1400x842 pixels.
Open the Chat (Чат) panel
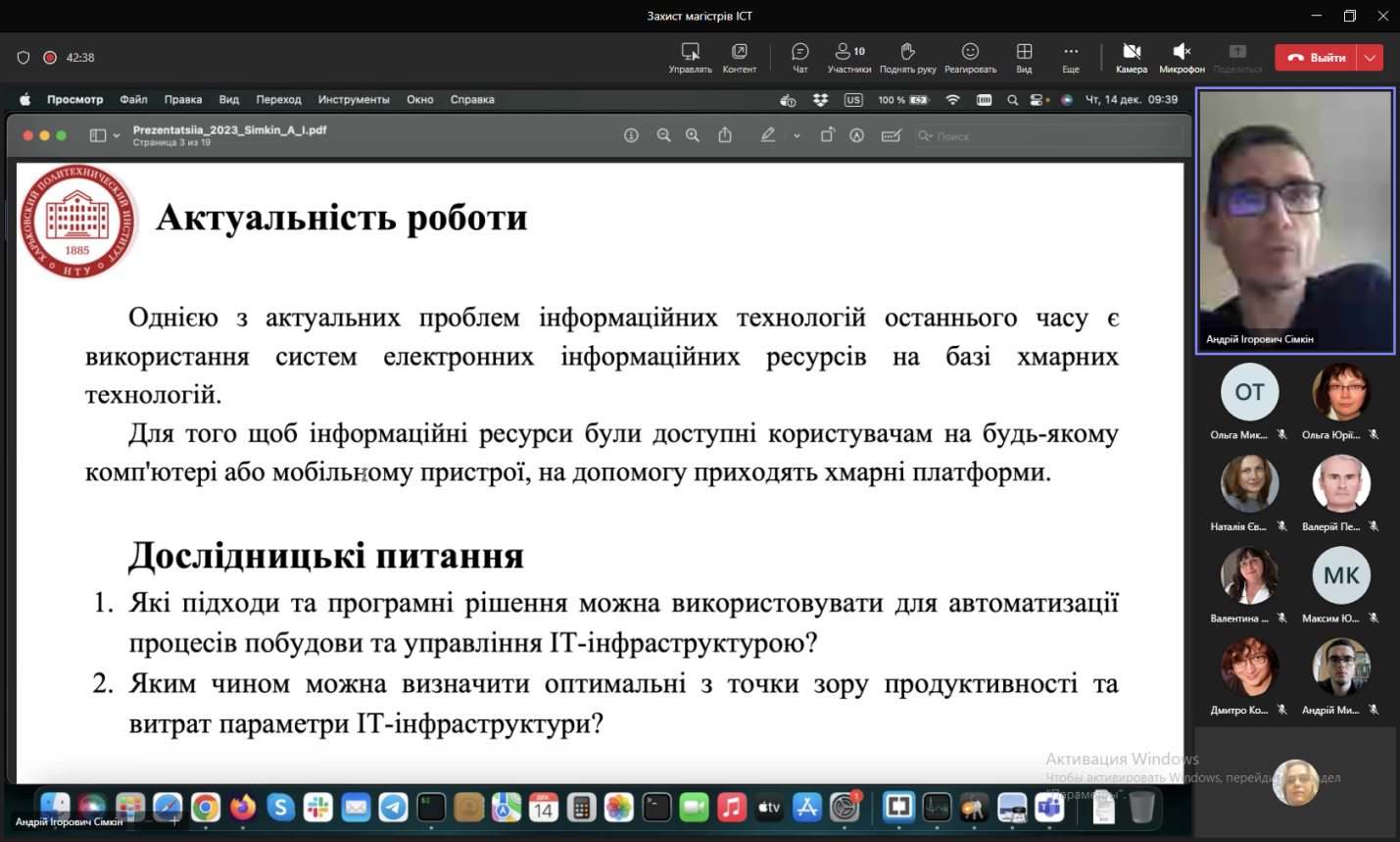coord(799,57)
